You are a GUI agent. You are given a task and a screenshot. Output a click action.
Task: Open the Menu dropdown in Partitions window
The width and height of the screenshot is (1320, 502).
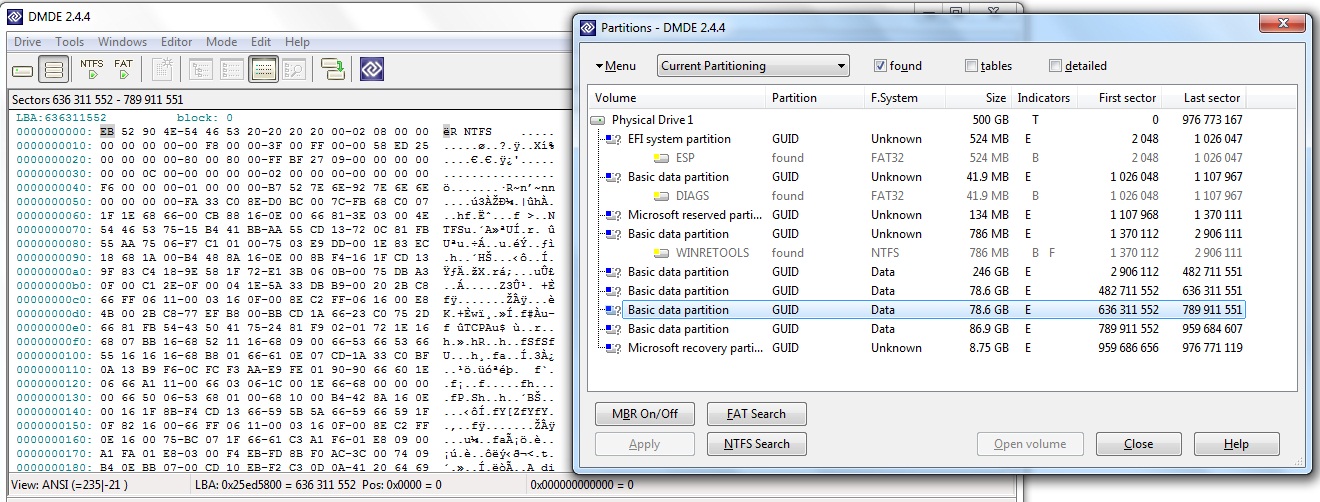click(615, 66)
